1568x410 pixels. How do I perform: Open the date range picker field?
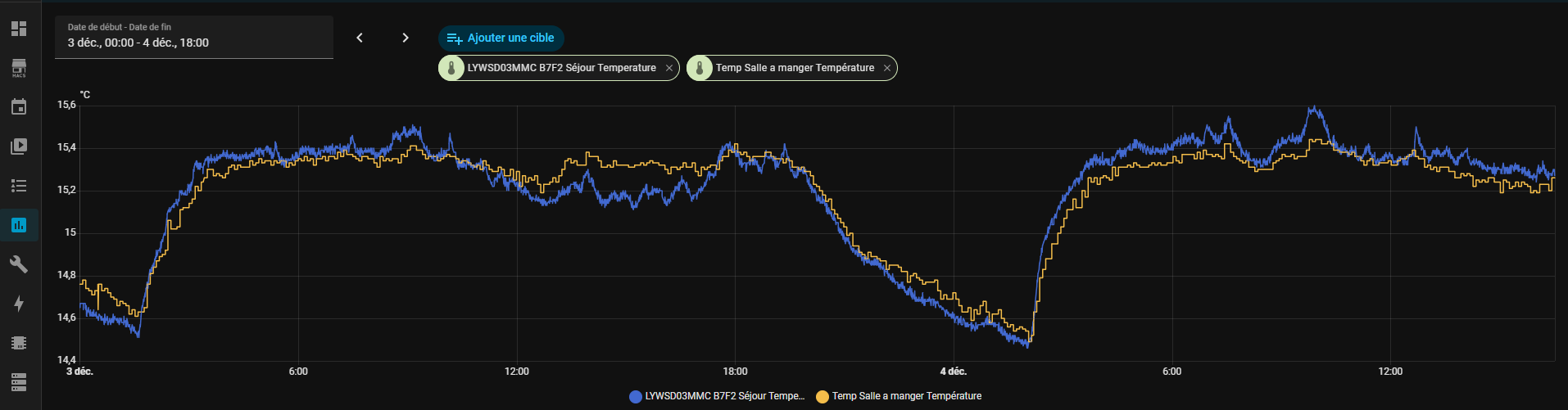[193, 37]
